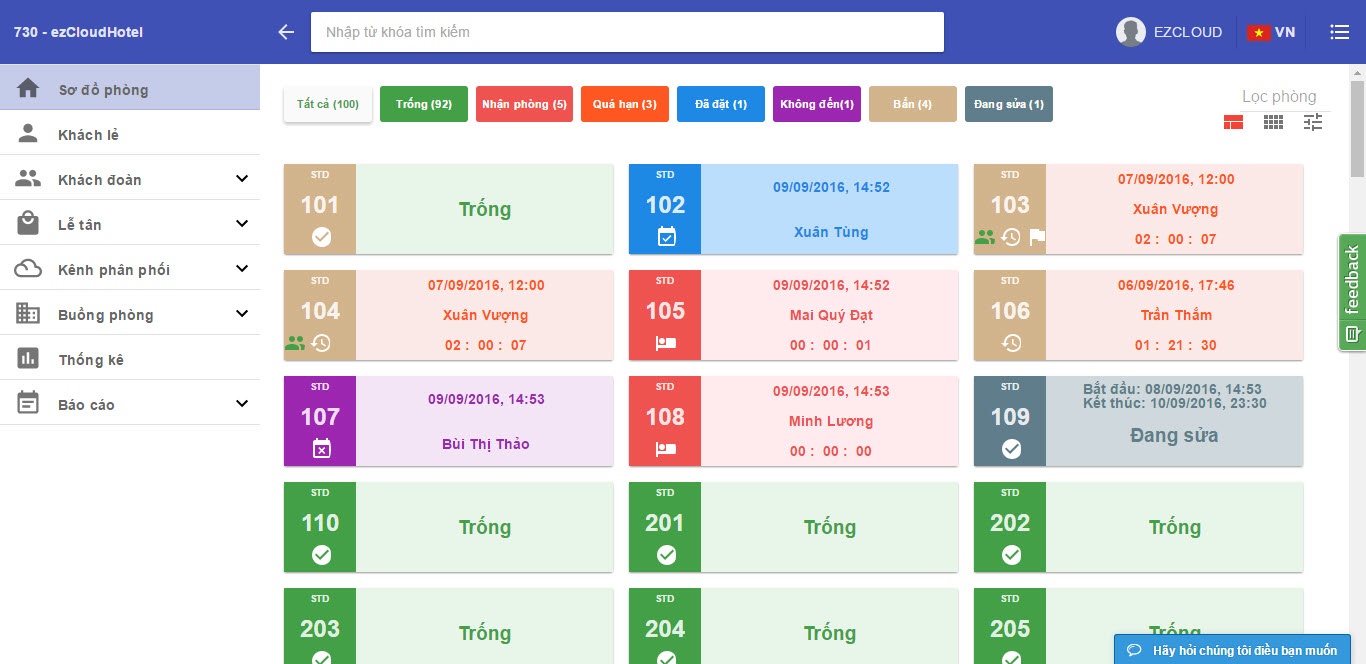The width and height of the screenshot is (1366, 664).
Task: Click the bed icon on room 105
Action: click(665, 343)
